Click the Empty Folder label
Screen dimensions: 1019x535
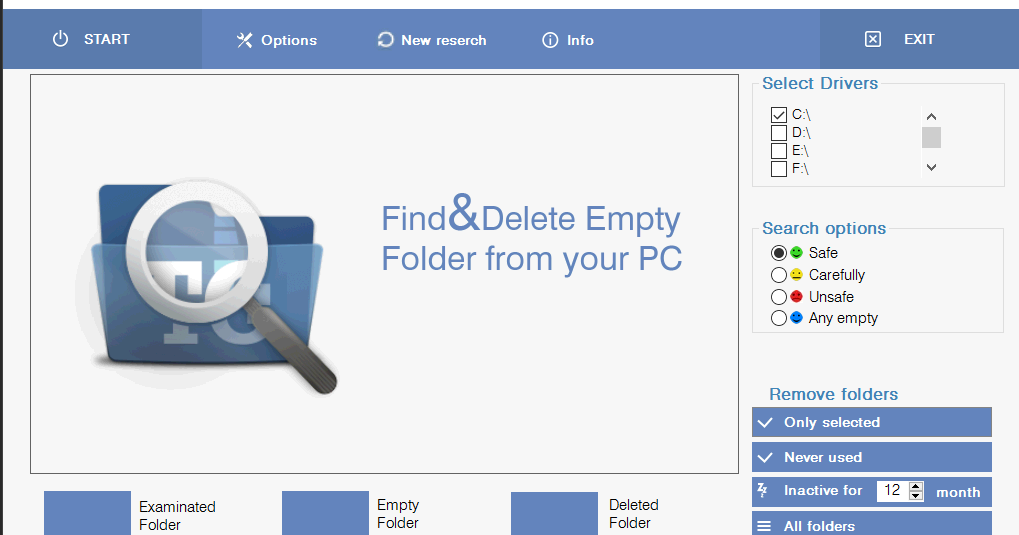[x=398, y=514]
